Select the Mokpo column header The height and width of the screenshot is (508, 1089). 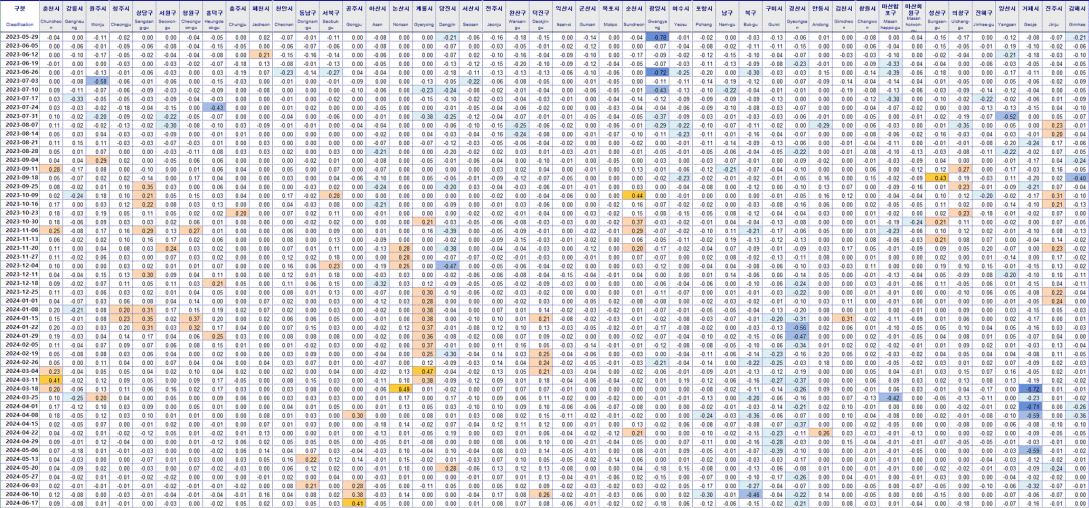click(612, 17)
